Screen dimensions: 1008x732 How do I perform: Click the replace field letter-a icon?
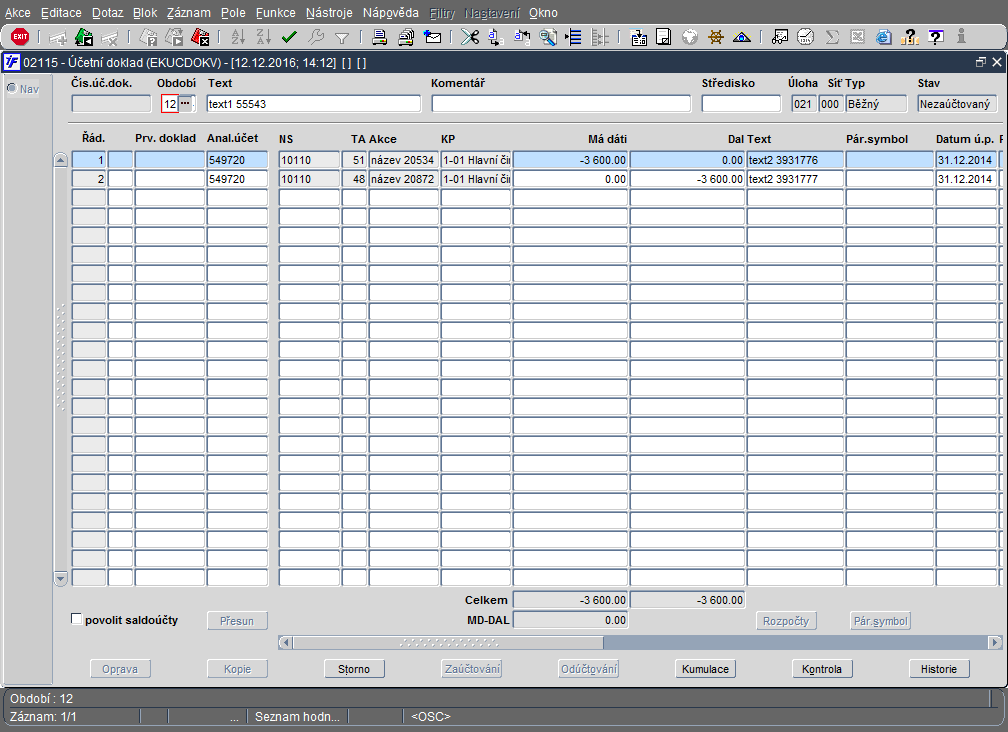[x=521, y=37]
